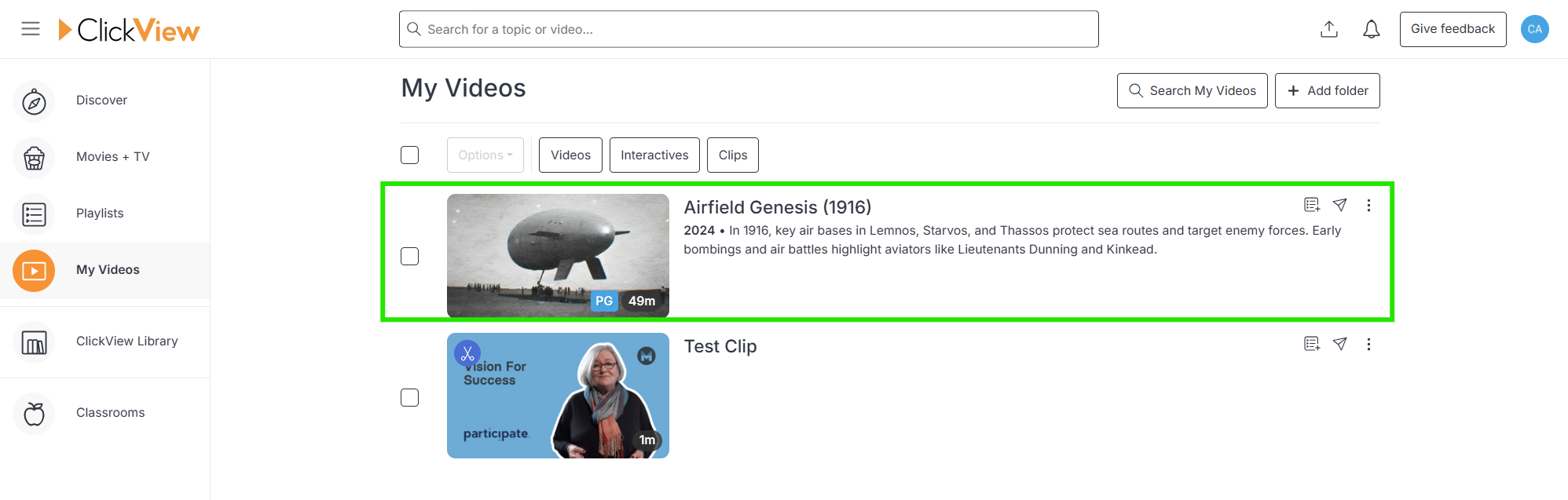Open the Options dropdown
The width and height of the screenshot is (1568, 500).
click(x=485, y=155)
